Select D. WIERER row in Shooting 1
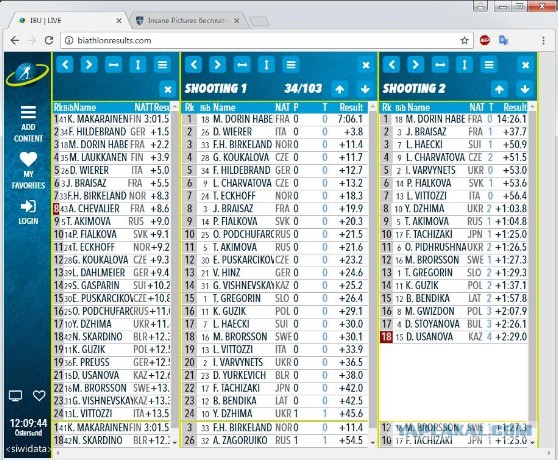The width and height of the screenshot is (558, 460). (275, 132)
